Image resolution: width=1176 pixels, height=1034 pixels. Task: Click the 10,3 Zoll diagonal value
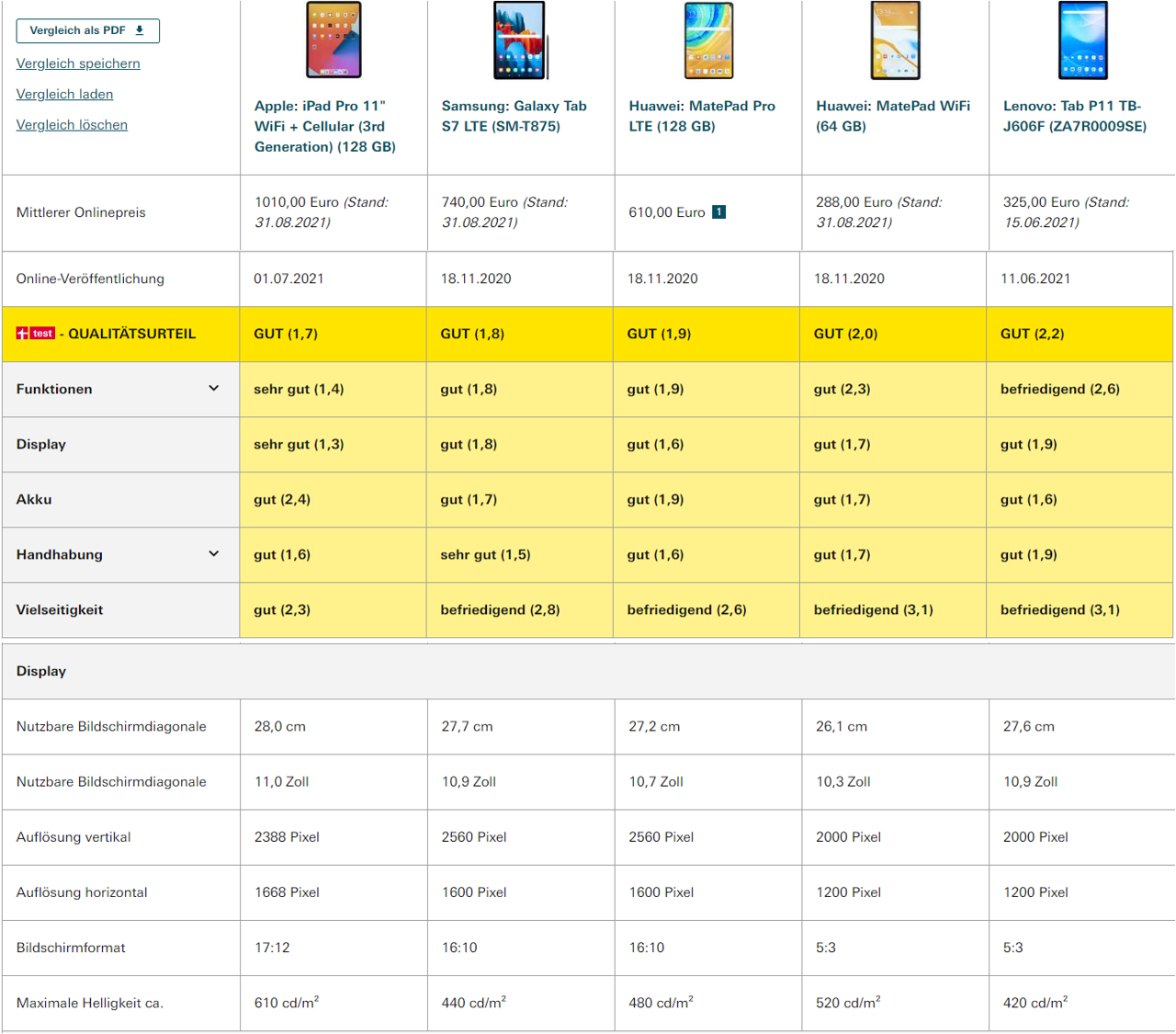tap(843, 781)
